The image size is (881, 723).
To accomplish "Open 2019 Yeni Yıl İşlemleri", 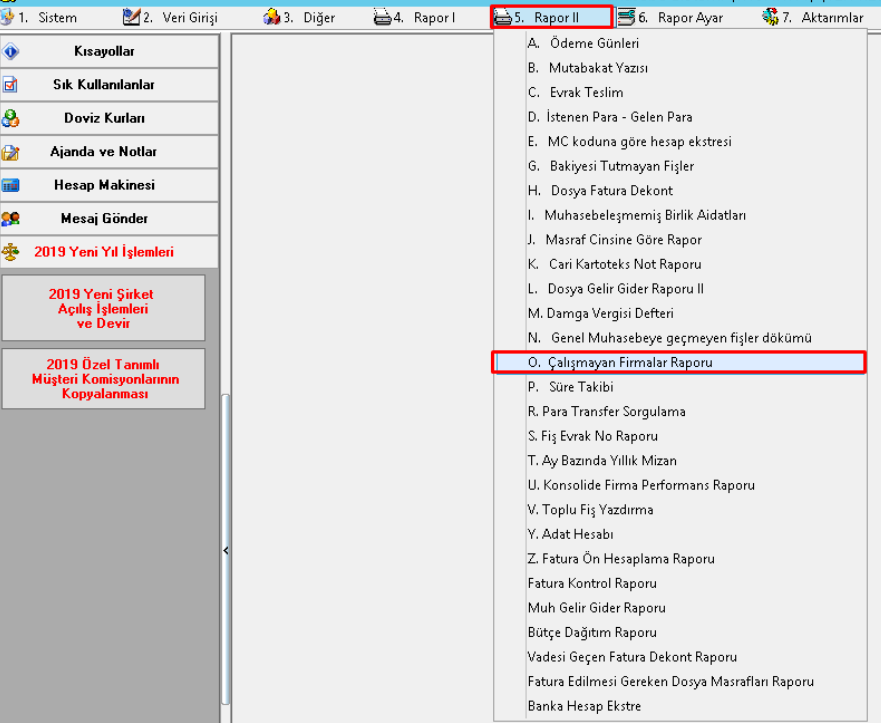I will pos(109,252).
